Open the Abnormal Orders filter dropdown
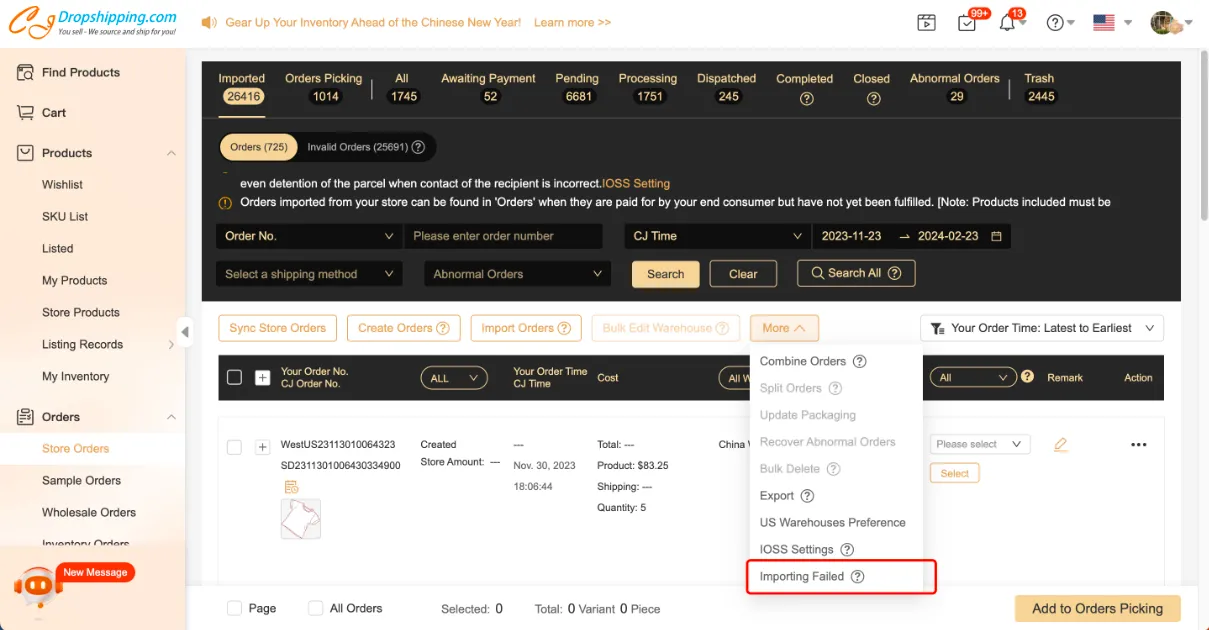The height and width of the screenshot is (630, 1209). click(516, 274)
